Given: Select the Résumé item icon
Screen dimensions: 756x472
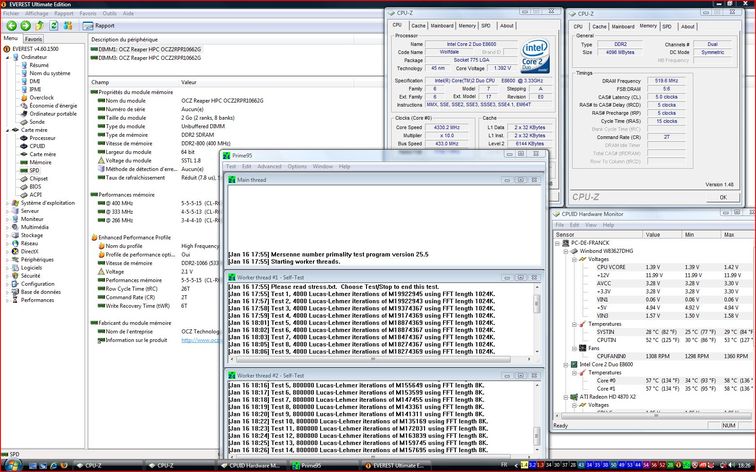Looking at the screenshot, I should (24, 65).
